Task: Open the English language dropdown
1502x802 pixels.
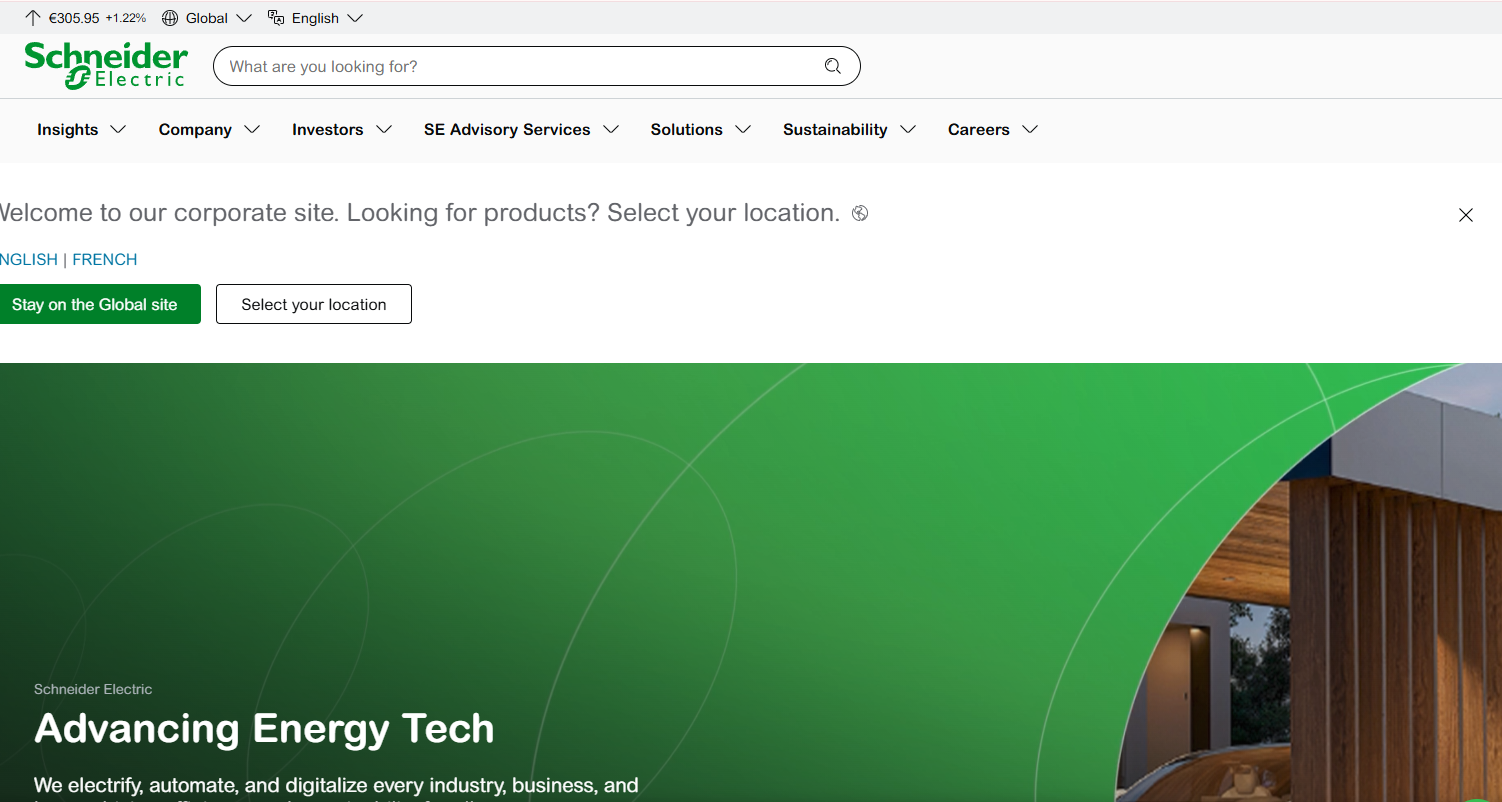Action: point(315,18)
